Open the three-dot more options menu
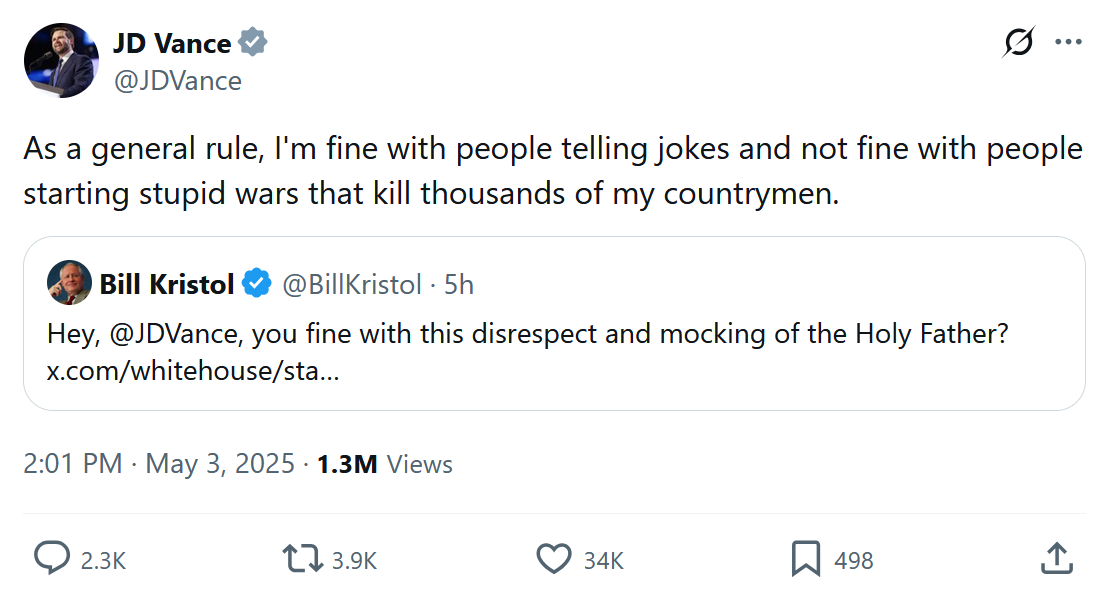Image resolution: width=1108 pixels, height=596 pixels. coord(1068,43)
